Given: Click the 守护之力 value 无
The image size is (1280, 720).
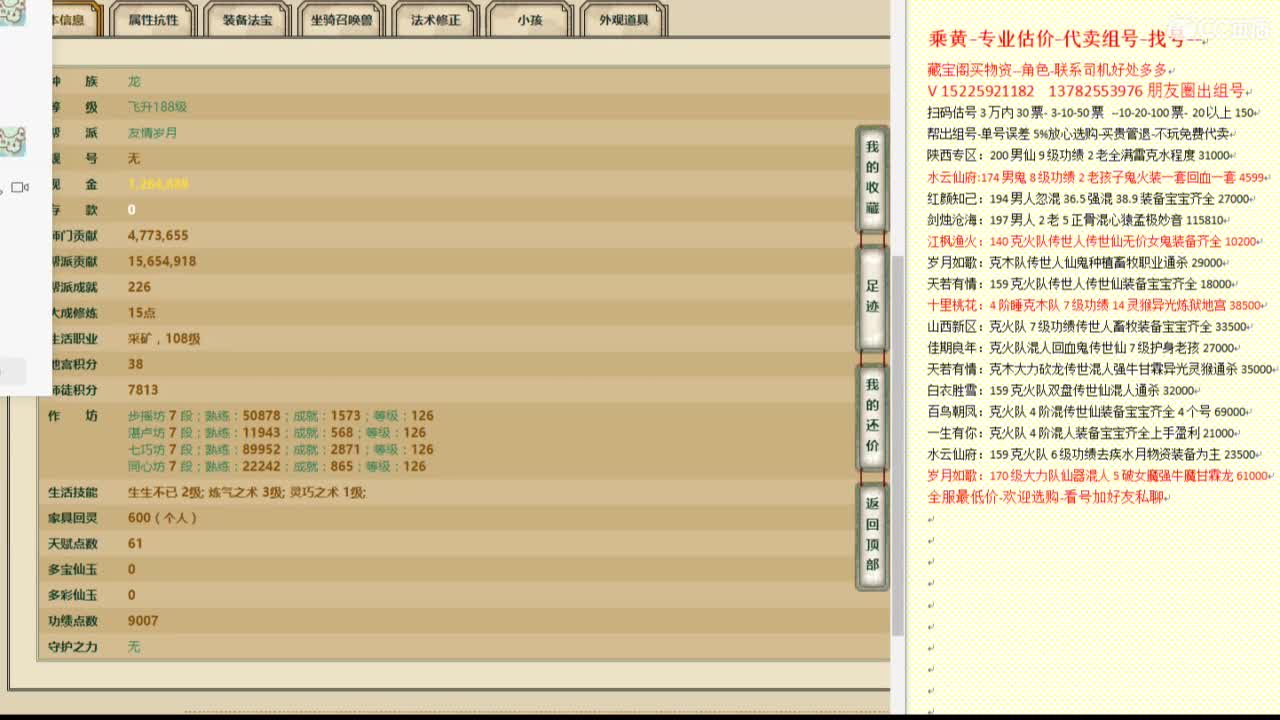Looking at the screenshot, I should pyautogui.click(x=134, y=647).
